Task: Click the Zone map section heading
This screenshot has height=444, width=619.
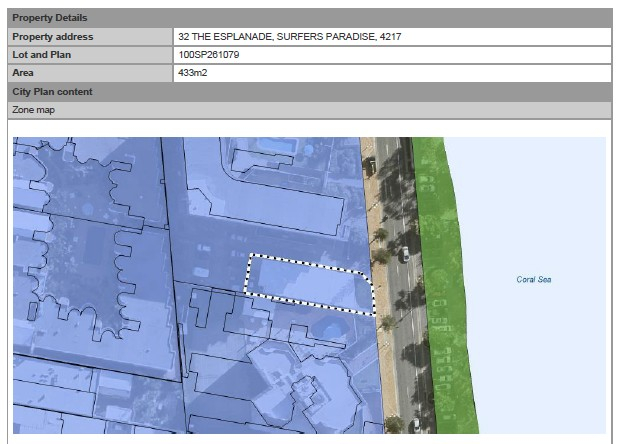Action: point(34,110)
